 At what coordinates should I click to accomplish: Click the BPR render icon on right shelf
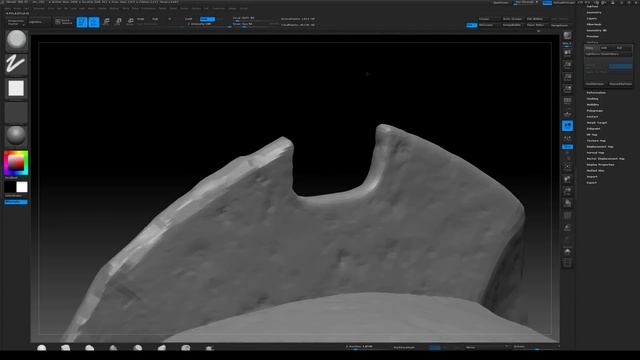click(567, 36)
